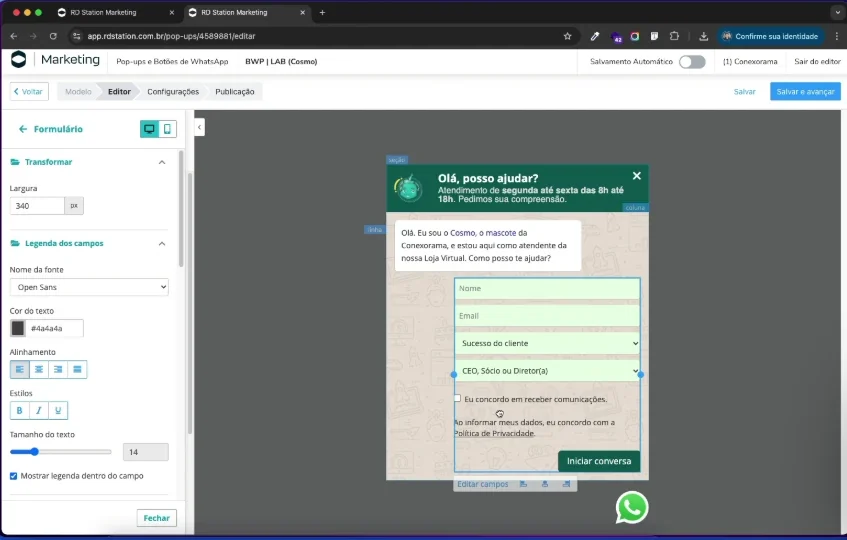Click the Tamanho do texto slider handle

coord(34,451)
